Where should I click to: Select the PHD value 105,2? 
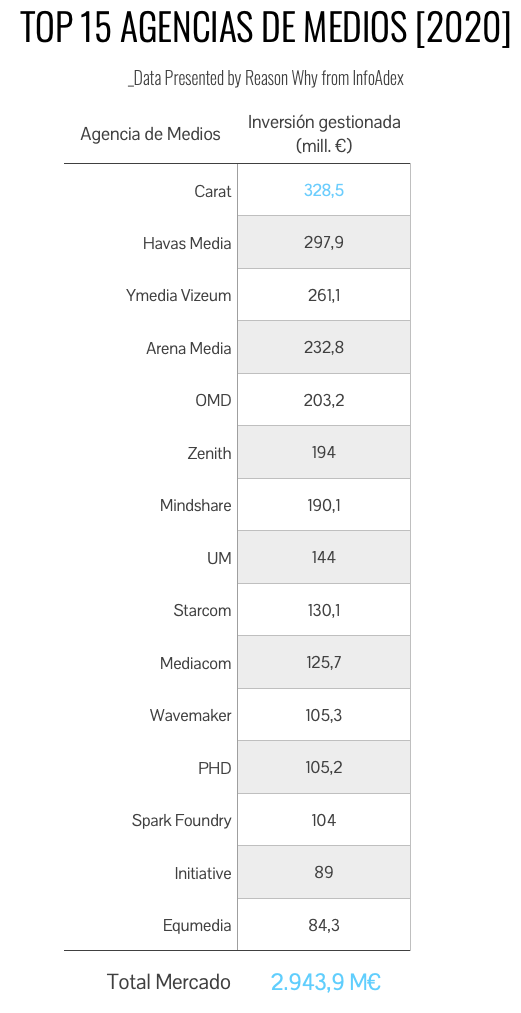324,767
